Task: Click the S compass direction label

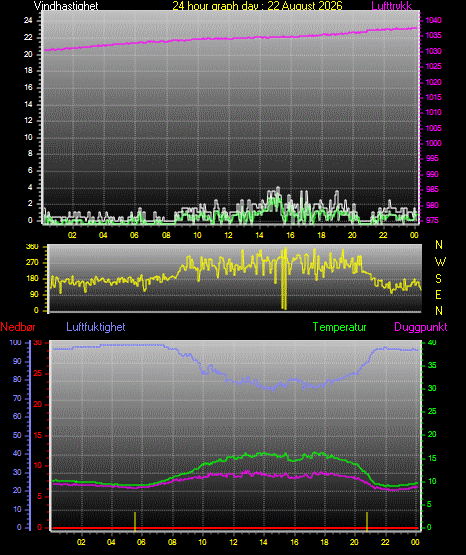Action: (438, 279)
